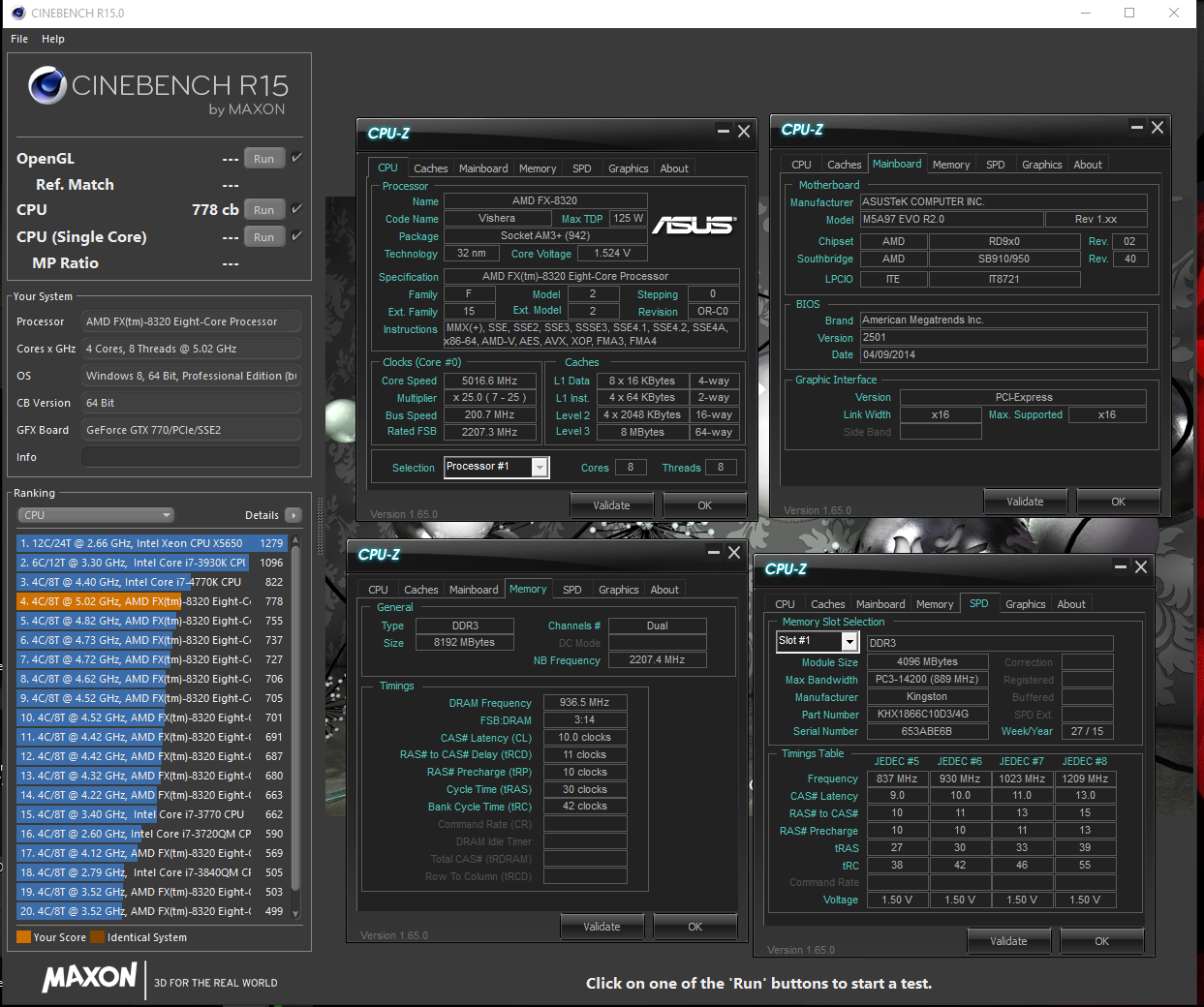The width and height of the screenshot is (1204, 1007).
Task: Click the orange Your Score legend swatch
Action: 23,937
